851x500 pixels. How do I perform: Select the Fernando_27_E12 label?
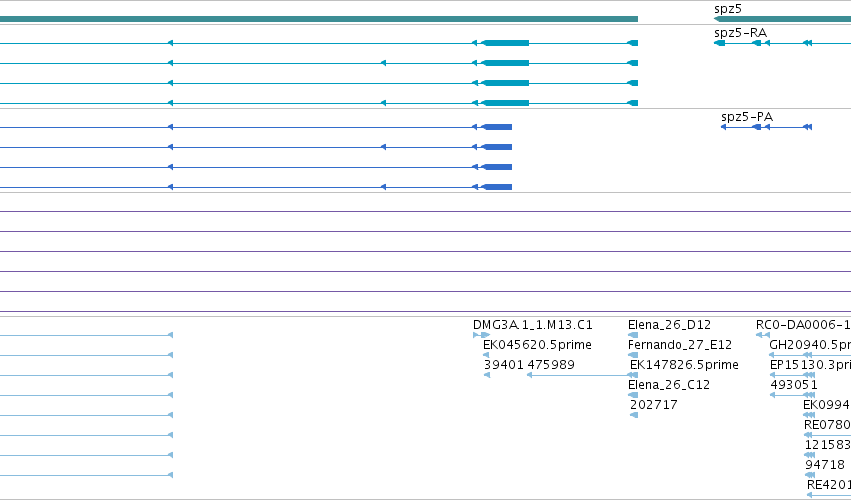[x=679, y=345]
